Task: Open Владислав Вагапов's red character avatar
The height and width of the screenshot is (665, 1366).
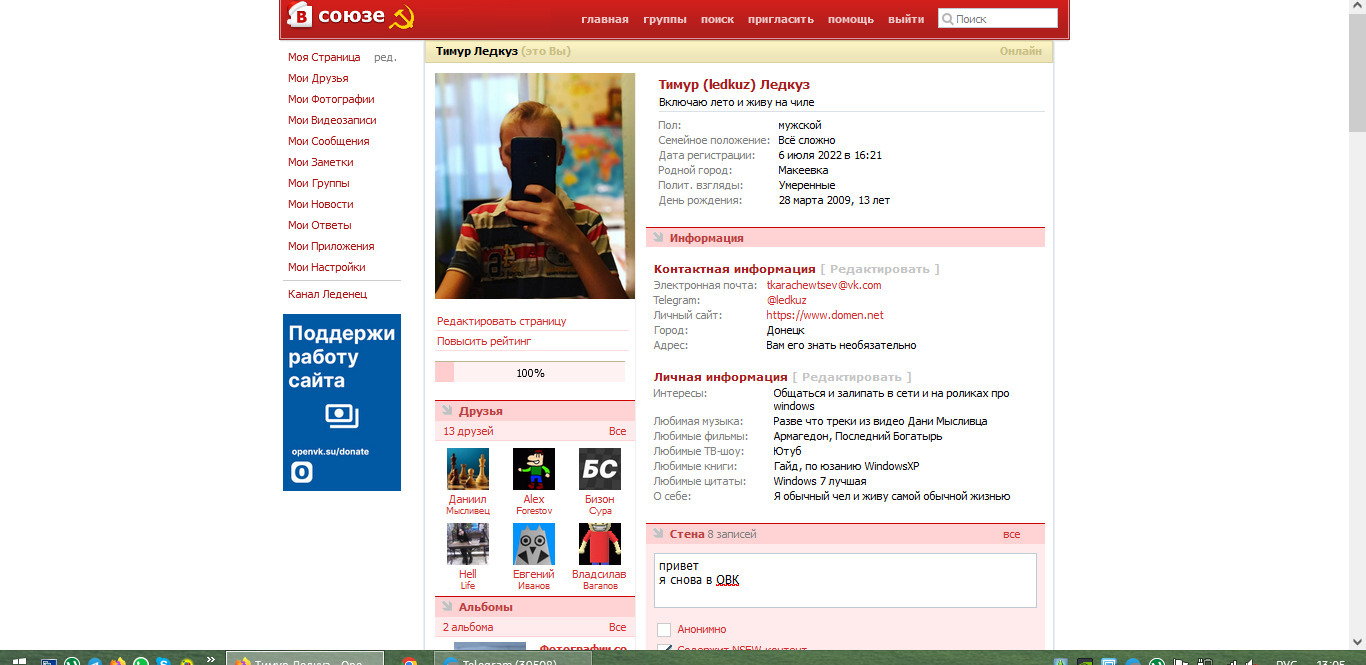Action: 600,544
